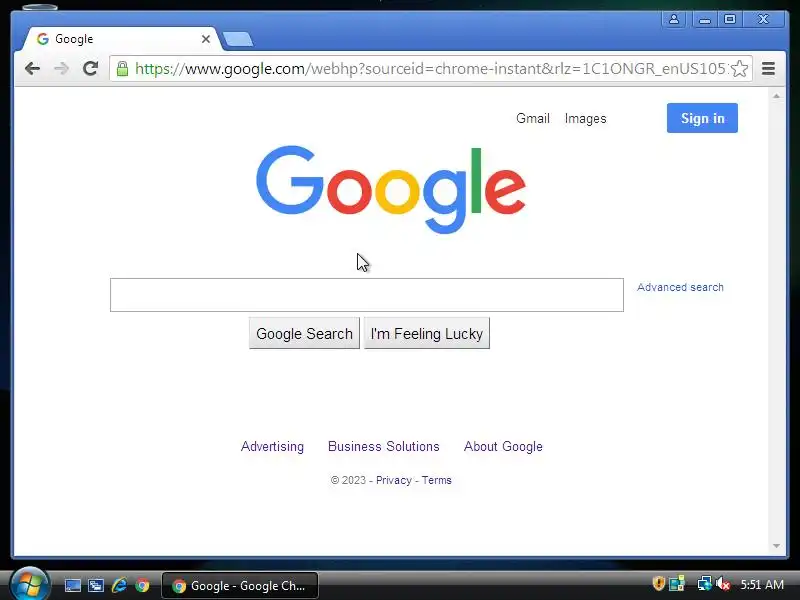The height and width of the screenshot is (600, 800).
Task: Open the Chrome hamburger menu
Action: point(768,68)
